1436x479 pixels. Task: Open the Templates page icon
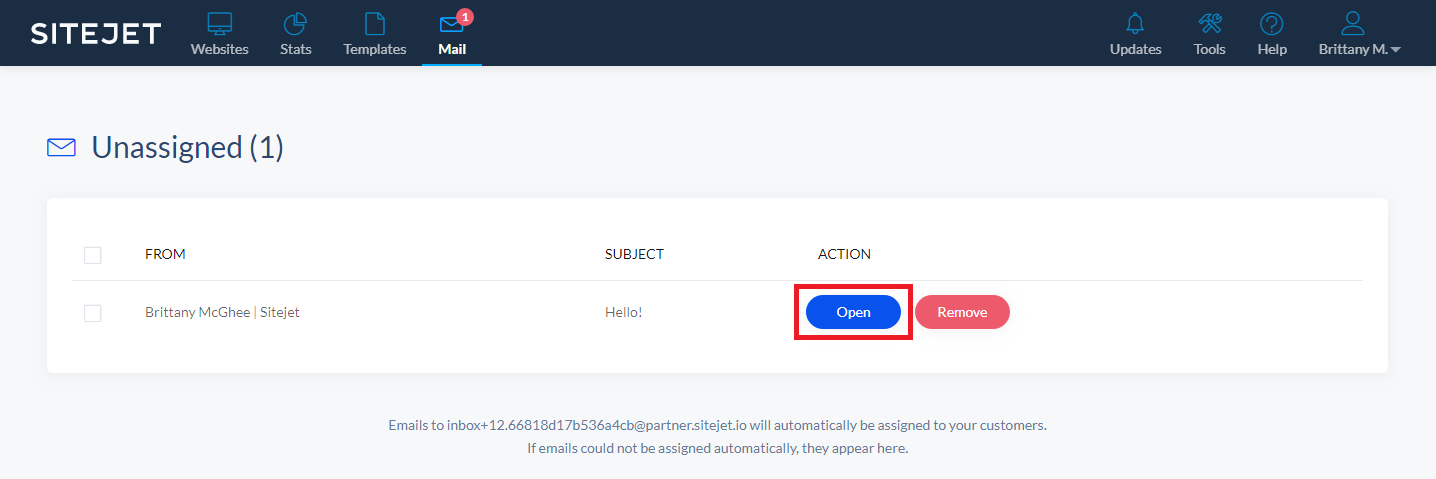(374, 24)
